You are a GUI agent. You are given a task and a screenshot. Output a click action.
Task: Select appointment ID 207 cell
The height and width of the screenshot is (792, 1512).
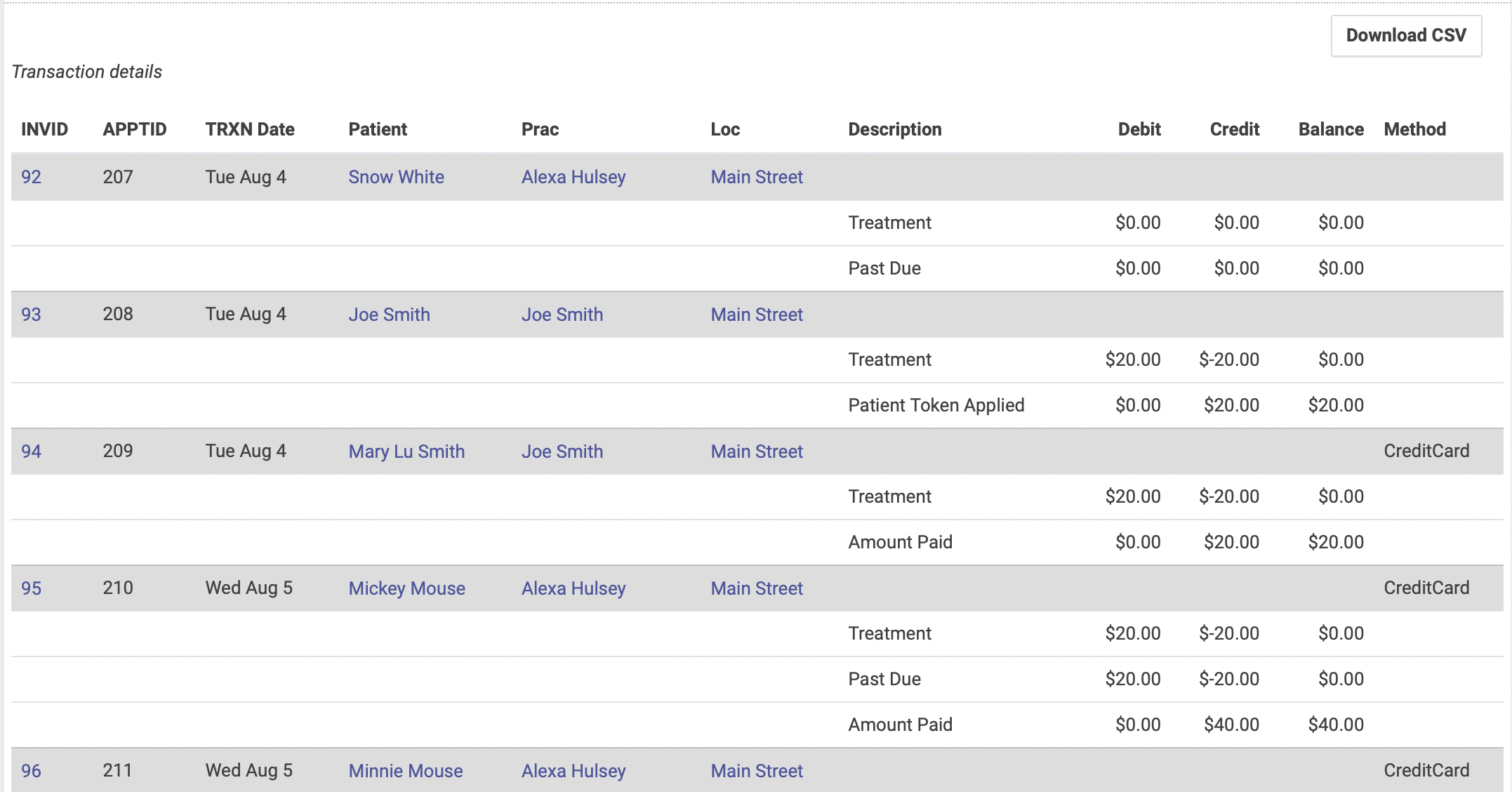118,177
